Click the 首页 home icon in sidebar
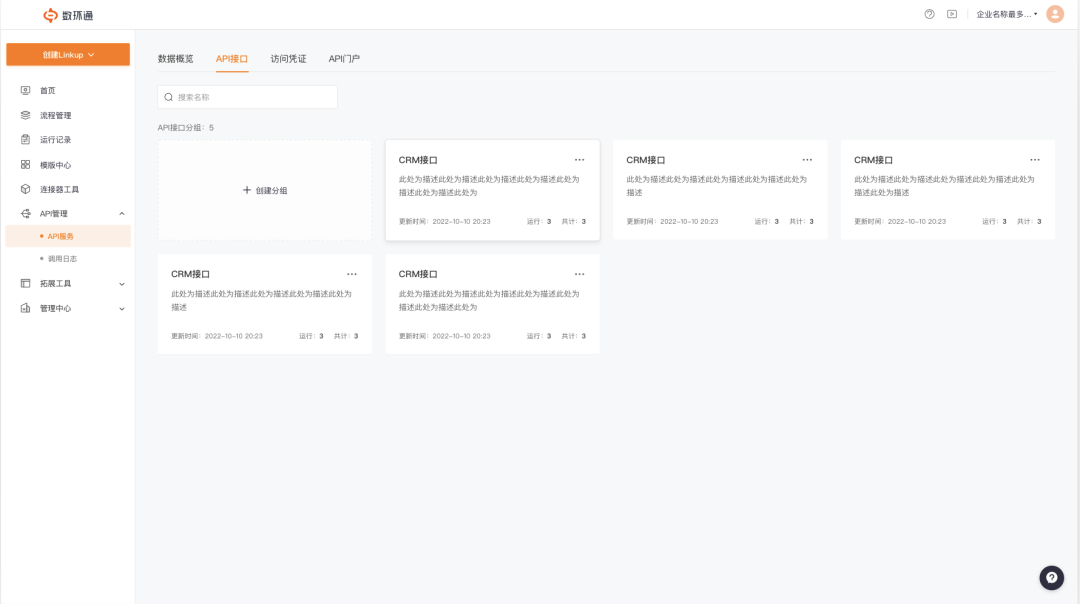This screenshot has width=1080, height=604. point(25,90)
